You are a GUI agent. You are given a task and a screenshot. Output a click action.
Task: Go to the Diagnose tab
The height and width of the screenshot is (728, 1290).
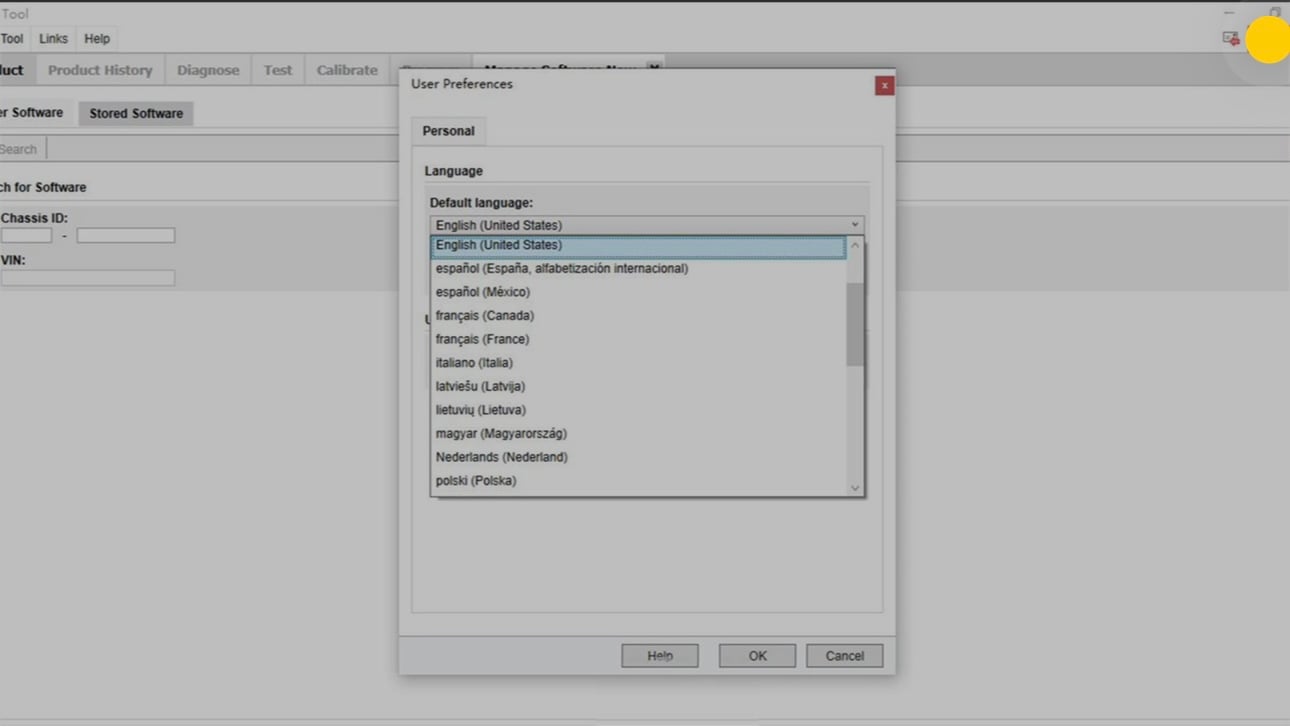(208, 70)
